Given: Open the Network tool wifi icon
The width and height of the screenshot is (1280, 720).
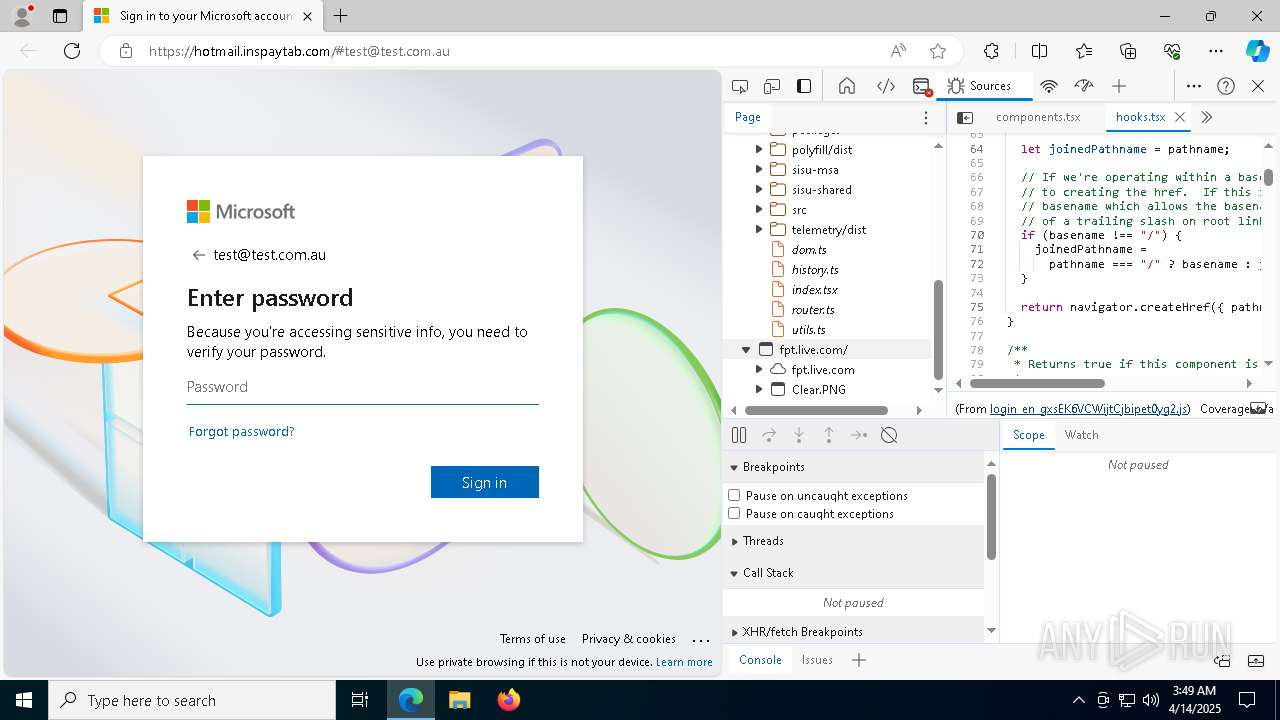Looking at the screenshot, I should coord(1049,86).
